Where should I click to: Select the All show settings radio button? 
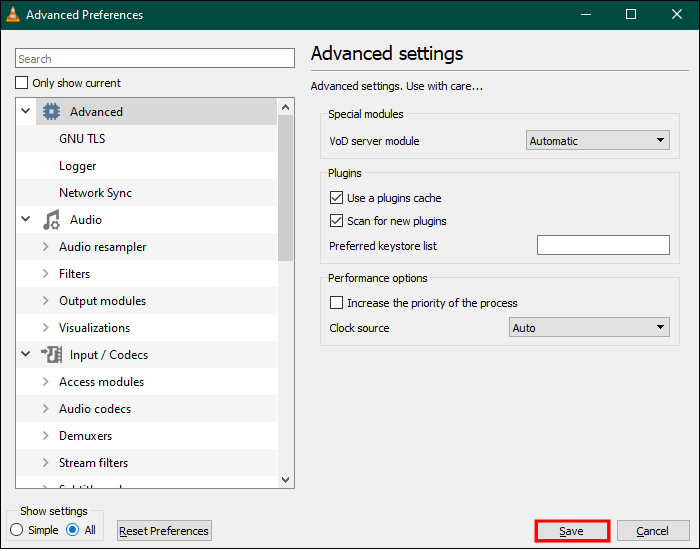tap(72, 530)
